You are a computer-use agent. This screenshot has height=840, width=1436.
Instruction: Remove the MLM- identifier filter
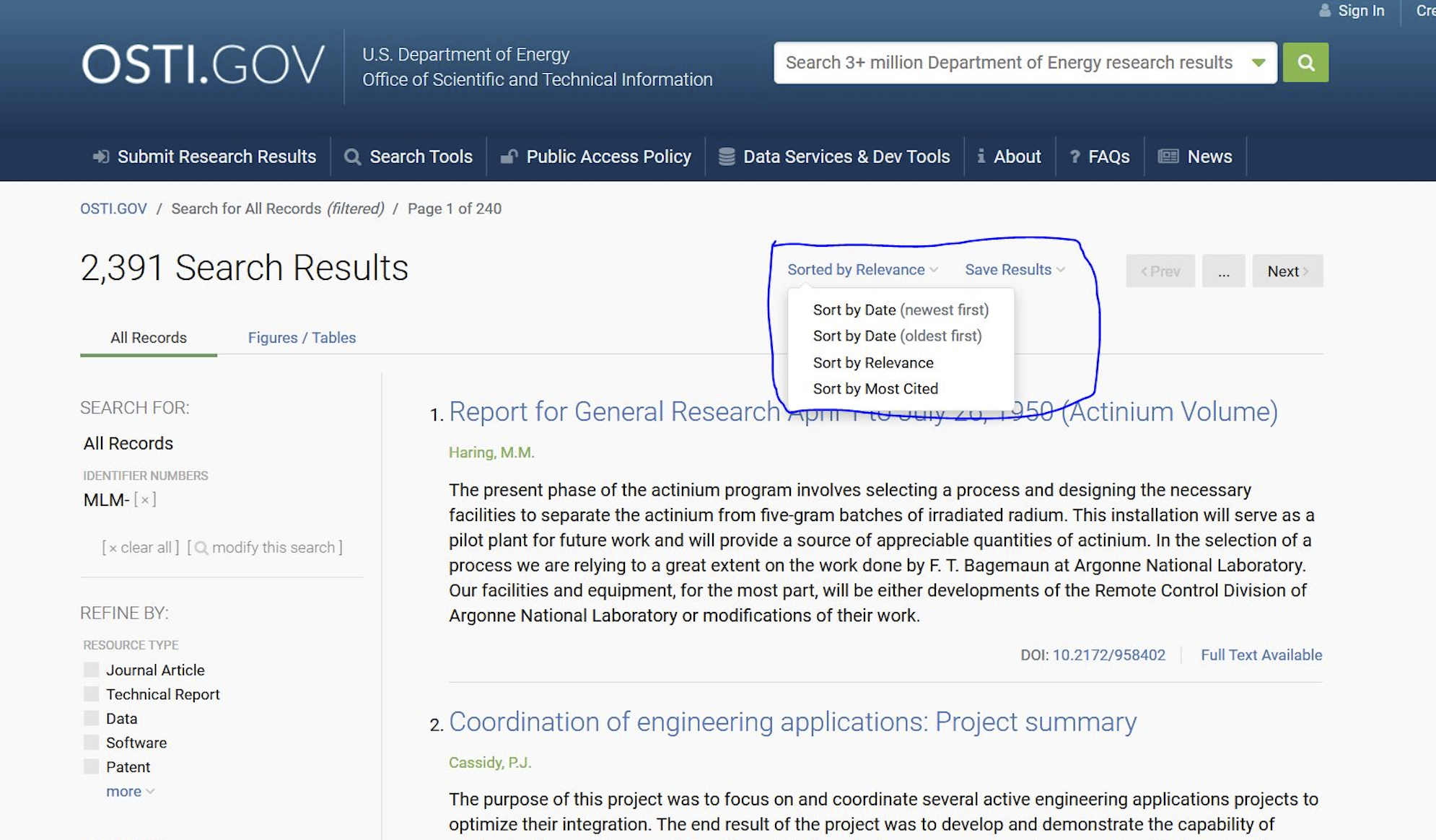(145, 499)
